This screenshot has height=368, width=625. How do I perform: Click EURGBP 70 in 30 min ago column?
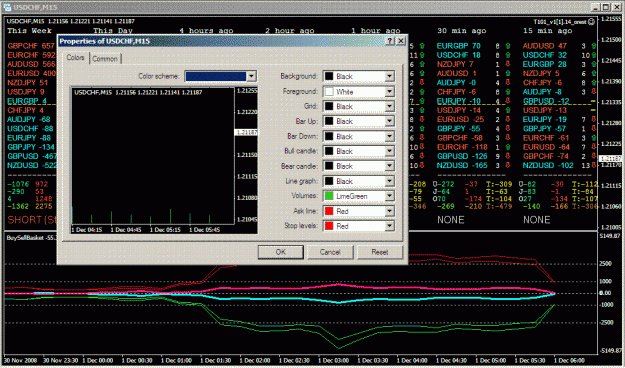pyautogui.click(x=459, y=46)
